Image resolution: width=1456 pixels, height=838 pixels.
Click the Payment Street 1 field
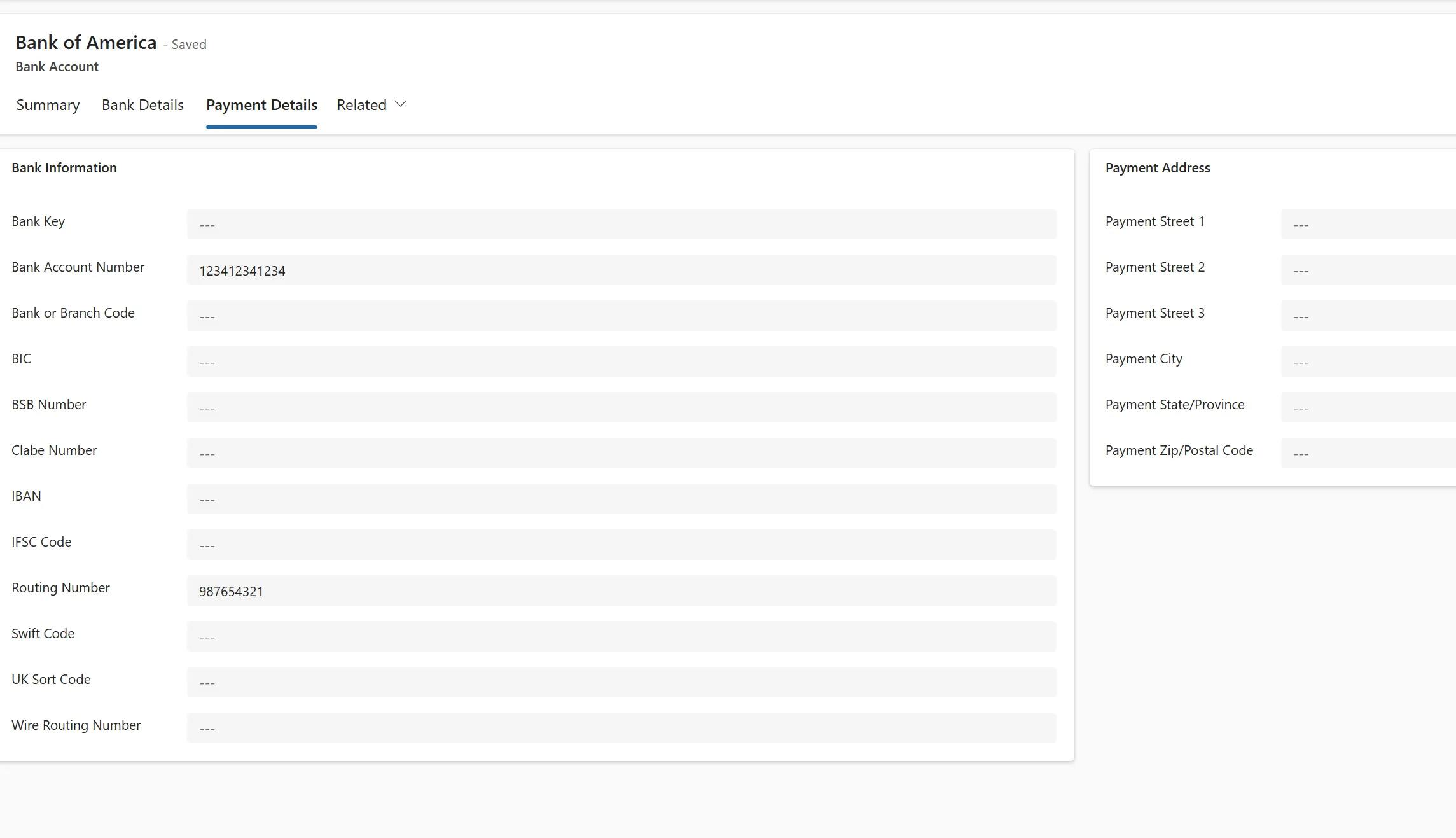(1368, 224)
